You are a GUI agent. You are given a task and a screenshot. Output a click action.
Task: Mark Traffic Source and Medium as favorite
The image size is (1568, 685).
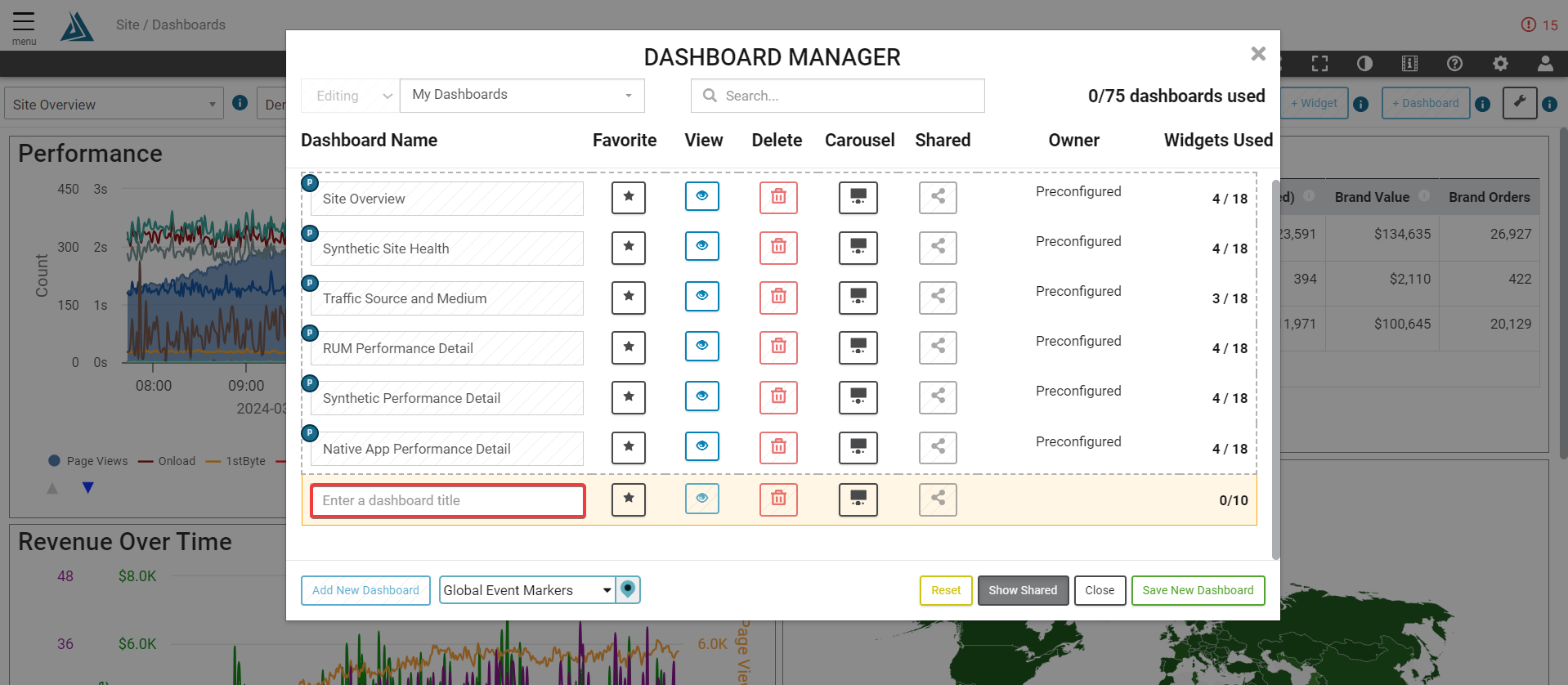[629, 297]
